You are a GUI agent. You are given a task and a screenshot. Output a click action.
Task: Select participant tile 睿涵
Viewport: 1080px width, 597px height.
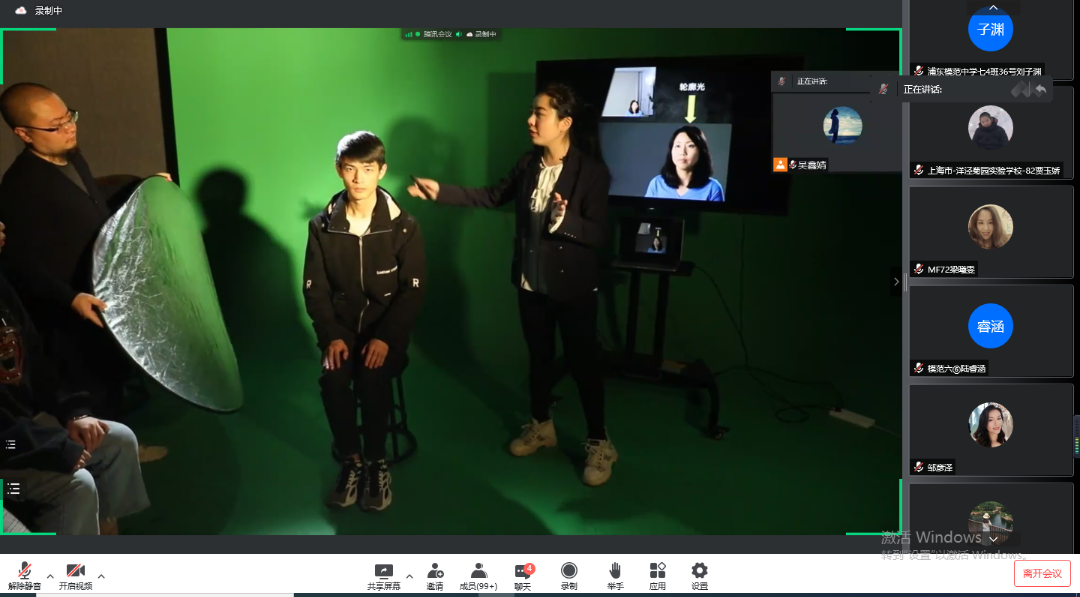[x=990, y=331]
